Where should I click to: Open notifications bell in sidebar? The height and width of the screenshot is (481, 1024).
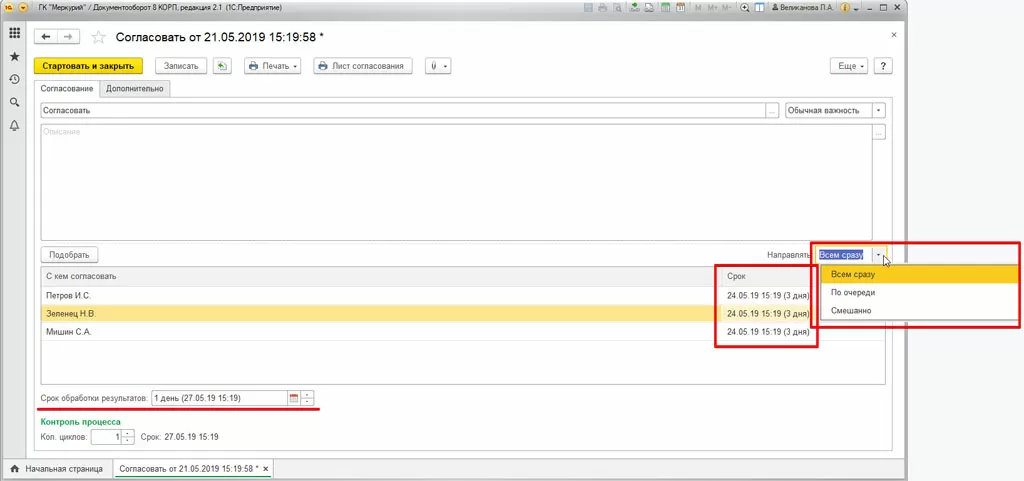coord(14,125)
